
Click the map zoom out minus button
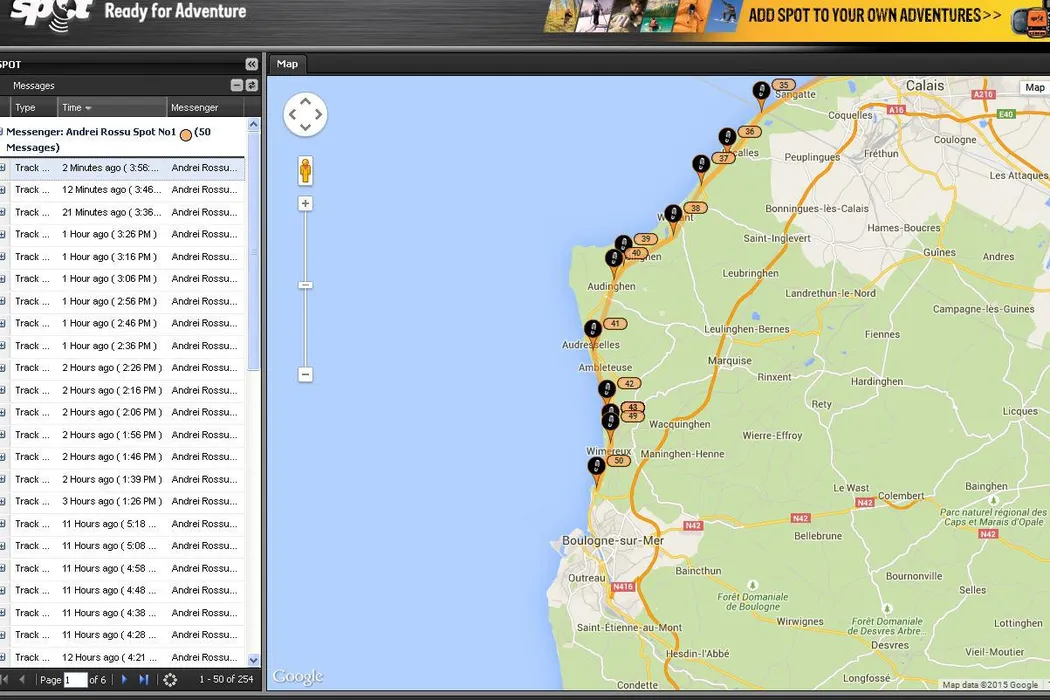(x=306, y=375)
